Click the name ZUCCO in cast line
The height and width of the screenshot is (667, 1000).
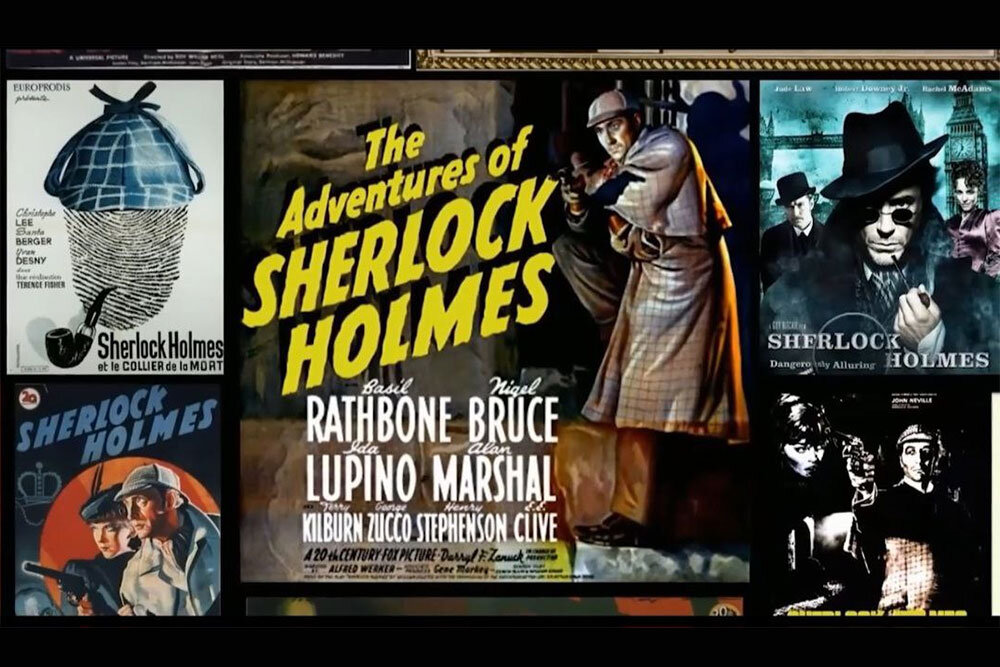(x=390, y=527)
